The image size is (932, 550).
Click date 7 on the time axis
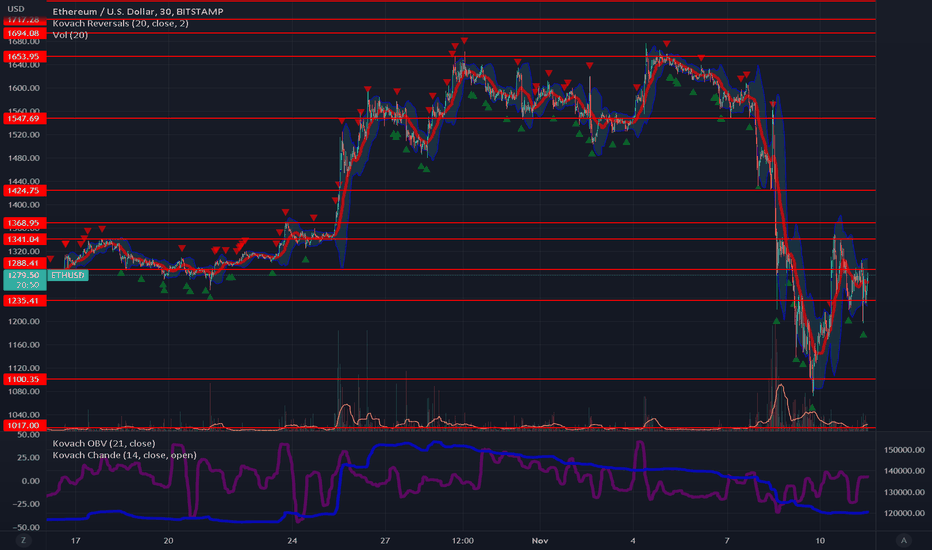[x=727, y=540]
